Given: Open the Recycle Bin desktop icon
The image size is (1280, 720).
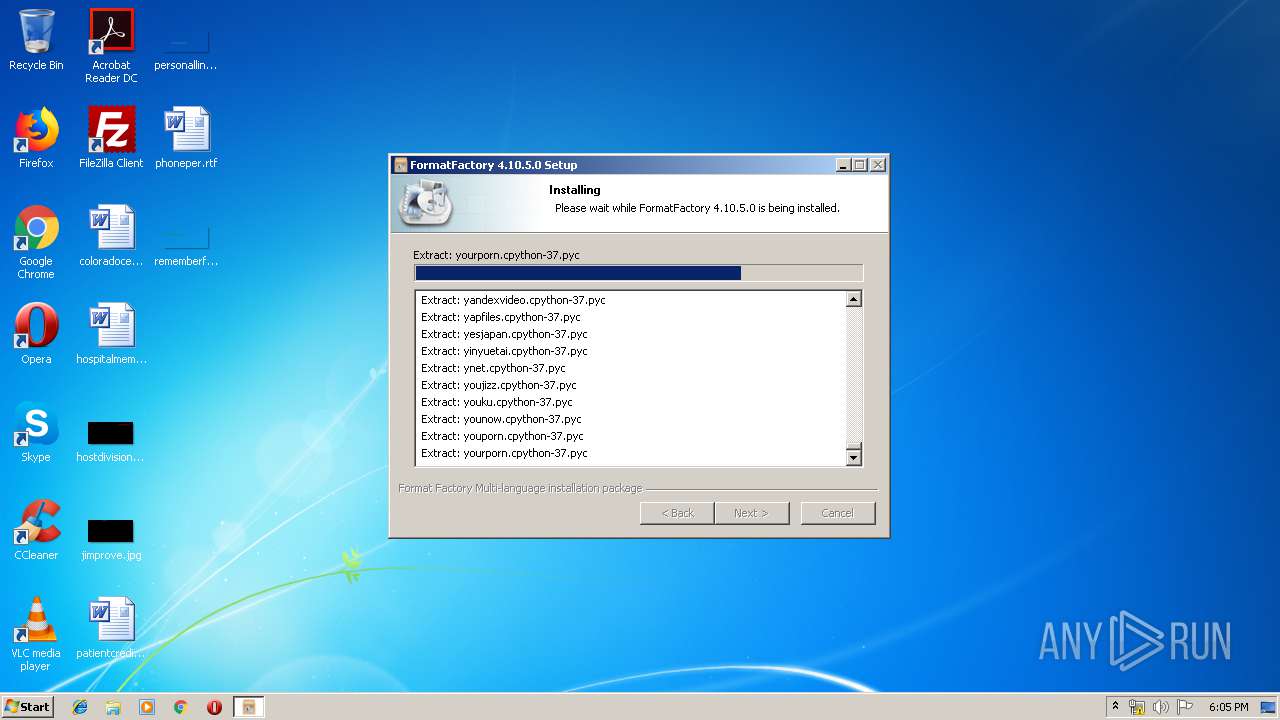Looking at the screenshot, I should [36, 40].
